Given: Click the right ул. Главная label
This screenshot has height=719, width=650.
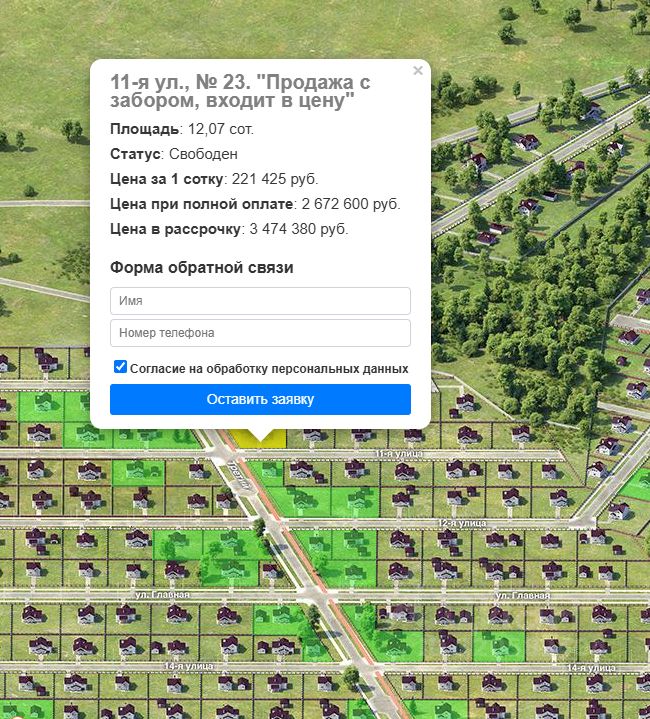Looking at the screenshot, I should pos(523,596).
